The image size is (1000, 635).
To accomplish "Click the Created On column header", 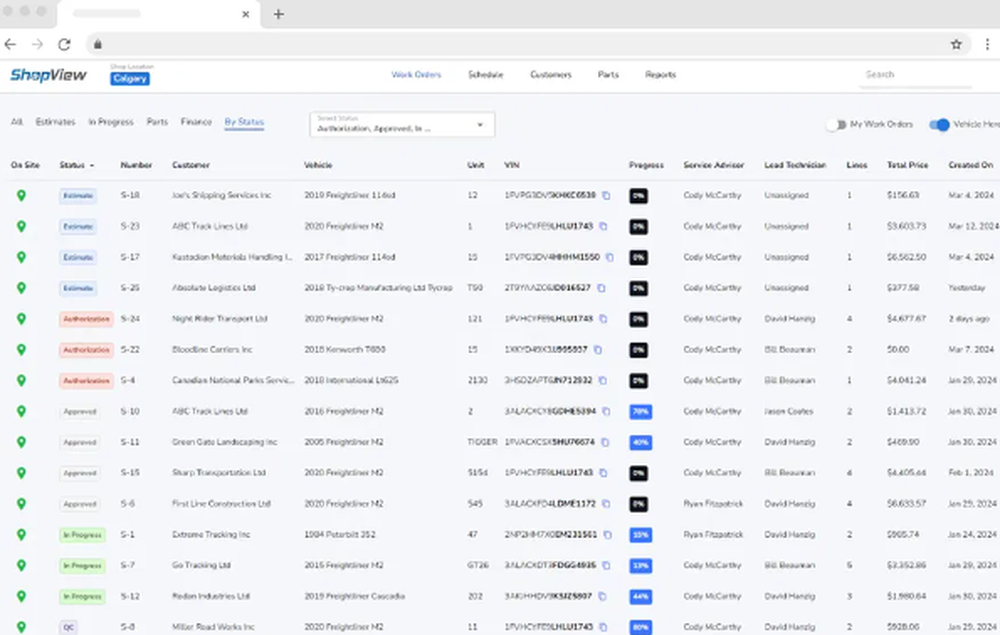I will 971,165.
